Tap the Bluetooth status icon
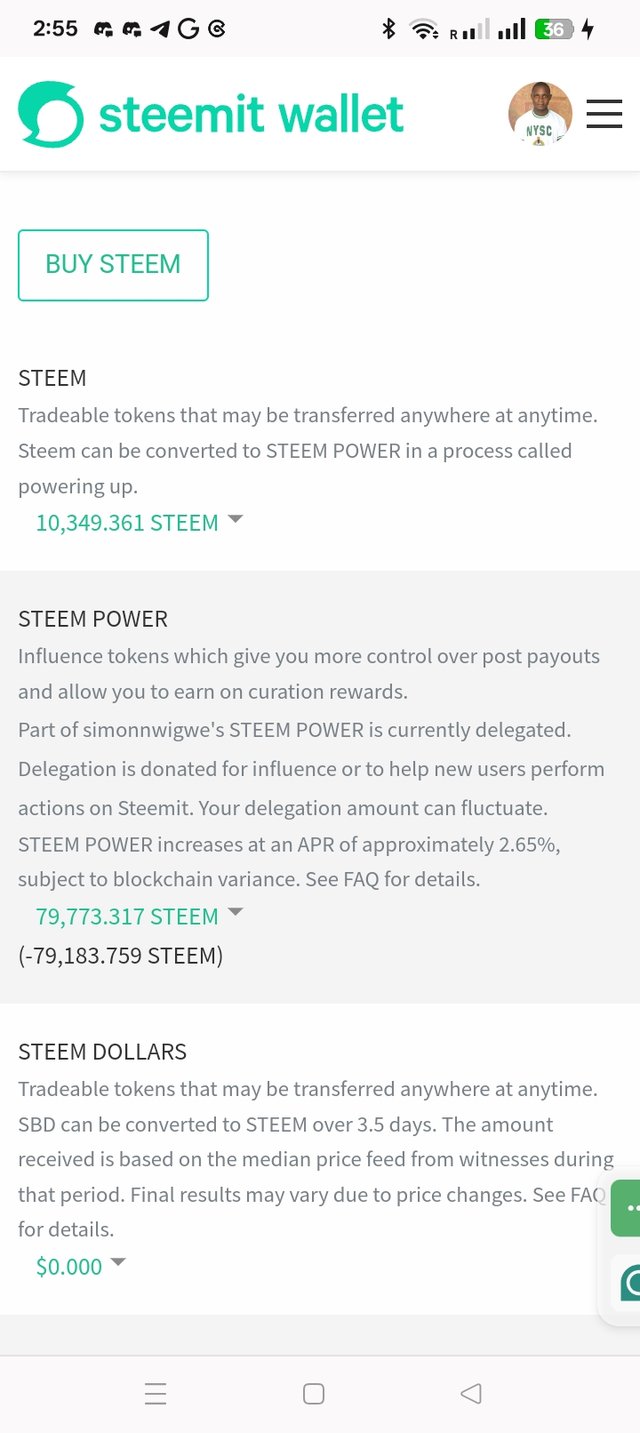The height and width of the screenshot is (1433, 640). pos(389,29)
